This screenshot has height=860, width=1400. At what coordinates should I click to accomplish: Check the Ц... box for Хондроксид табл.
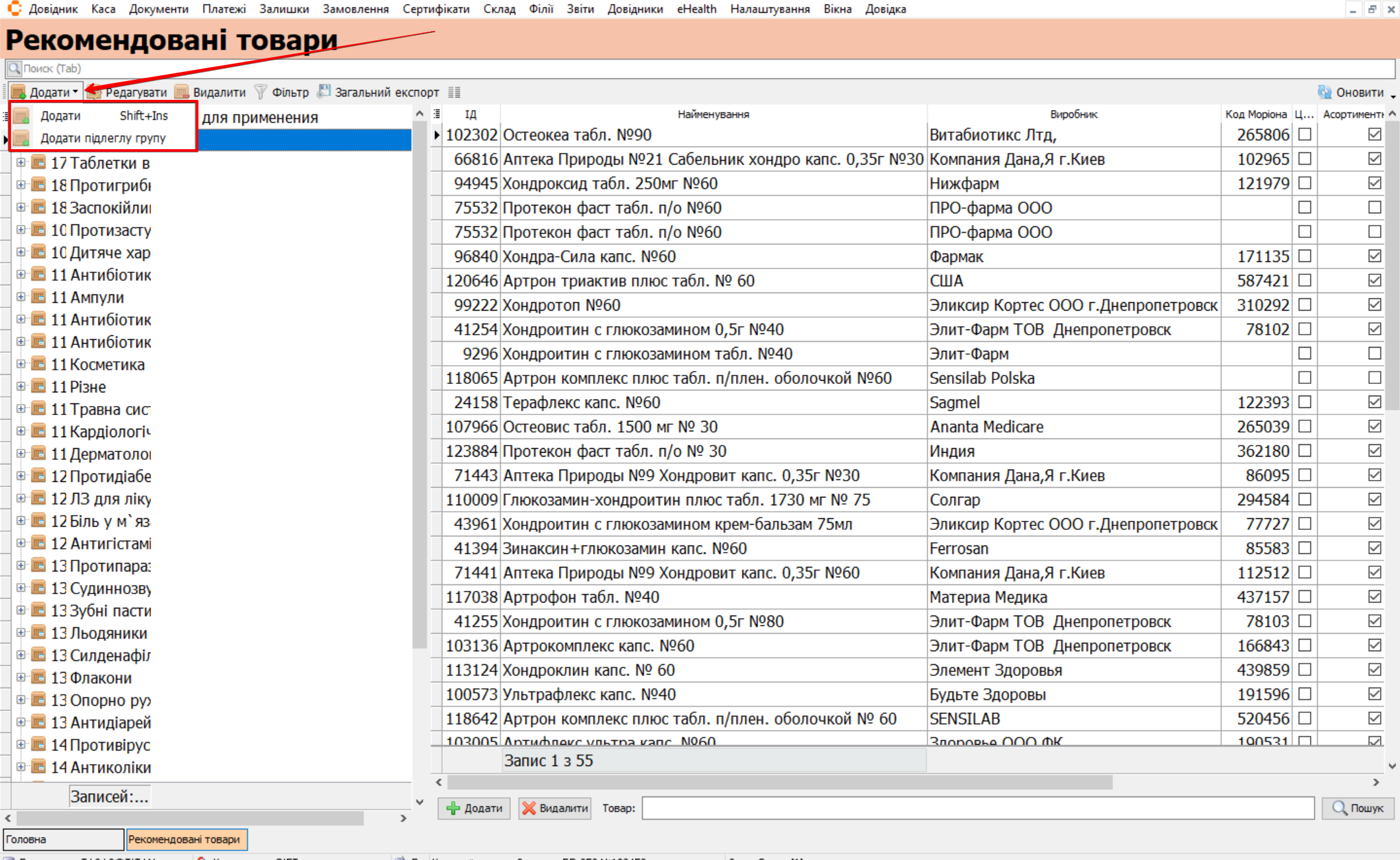click(x=1305, y=183)
